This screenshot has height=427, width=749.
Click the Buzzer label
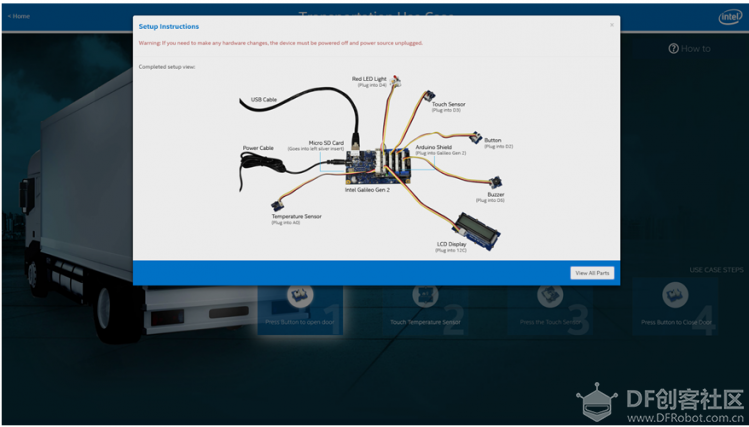click(x=496, y=194)
